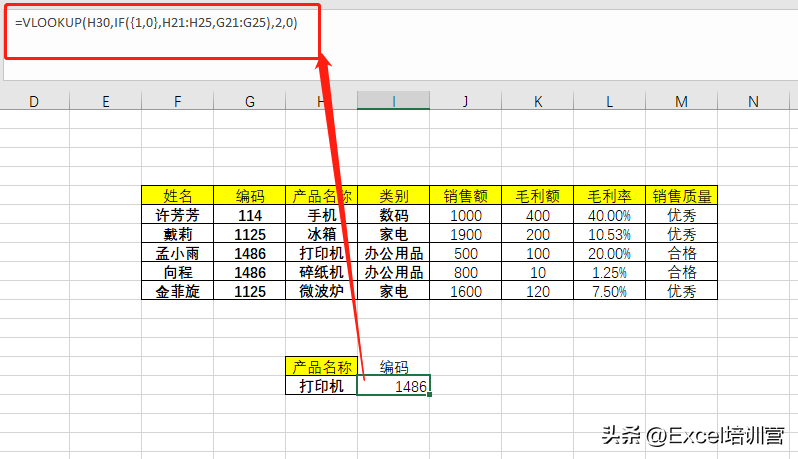This screenshot has width=798, height=459.
Task: Click the 销售质量 header cell
Action: pyautogui.click(x=681, y=195)
